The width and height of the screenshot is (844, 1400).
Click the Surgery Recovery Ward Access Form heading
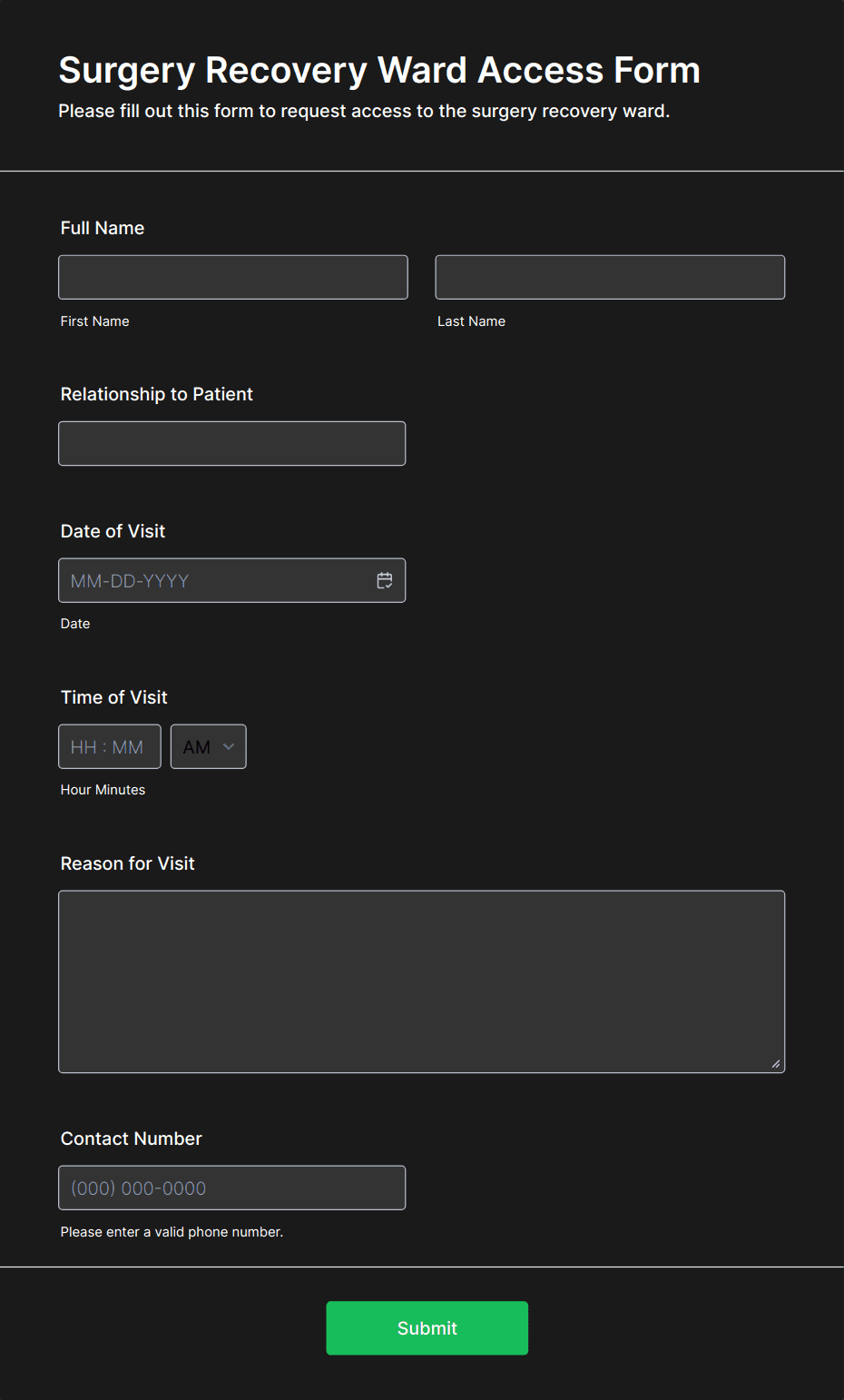(379, 70)
